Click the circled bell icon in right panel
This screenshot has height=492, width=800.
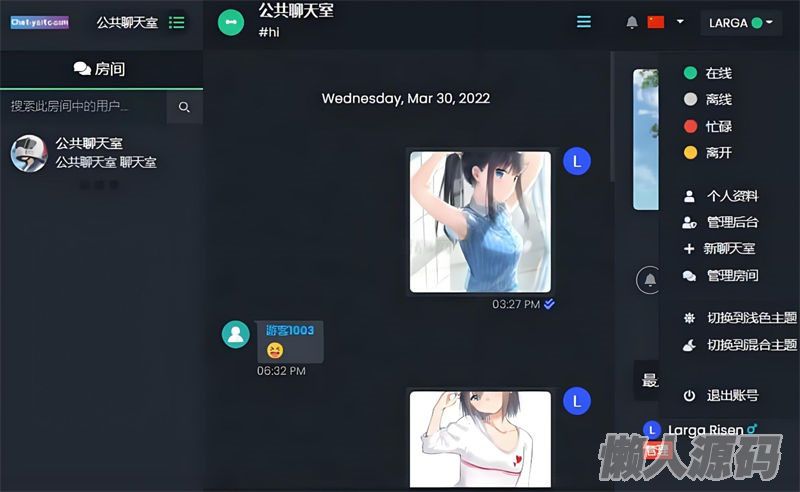tap(649, 280)
